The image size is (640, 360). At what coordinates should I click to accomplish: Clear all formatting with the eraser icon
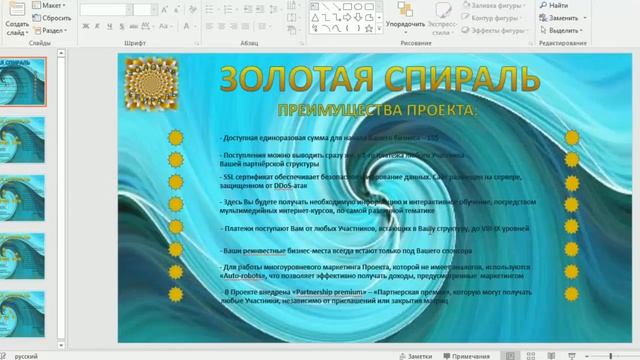(x=193, y=9)
